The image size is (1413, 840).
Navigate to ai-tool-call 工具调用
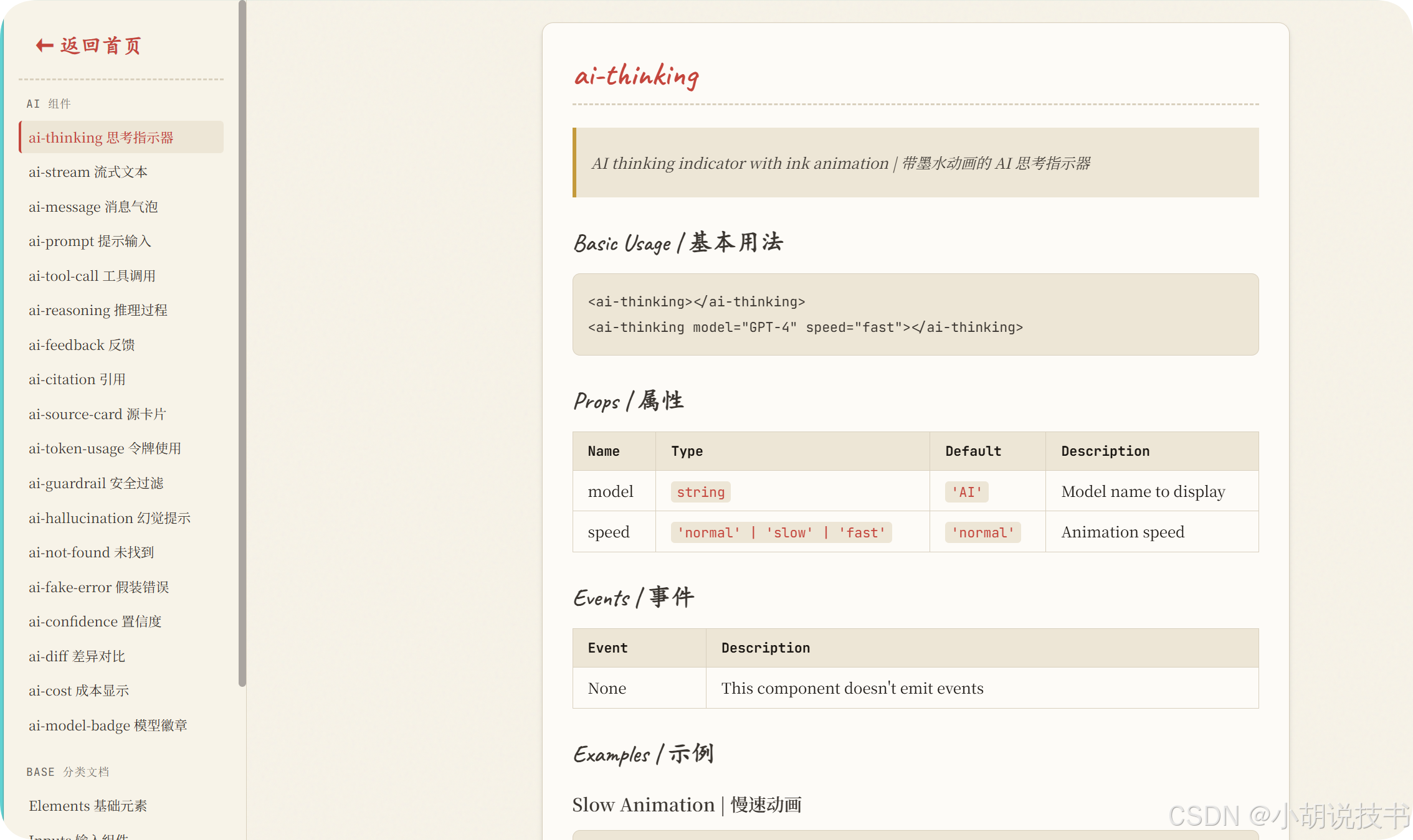(x=92, y=276)
